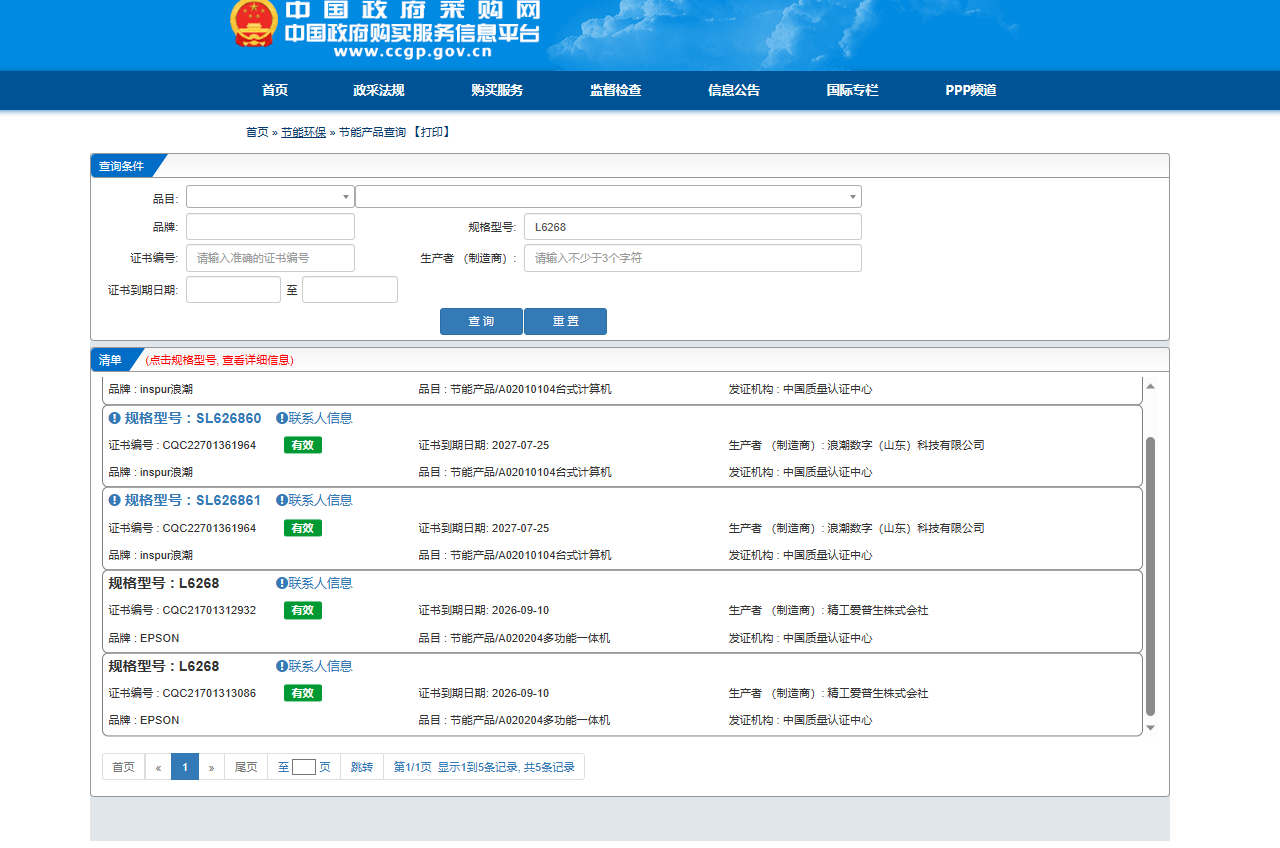The image size is (1280, 848).
Task: Select the PPP频道 navigation item
Action: [x=971, y=90]
